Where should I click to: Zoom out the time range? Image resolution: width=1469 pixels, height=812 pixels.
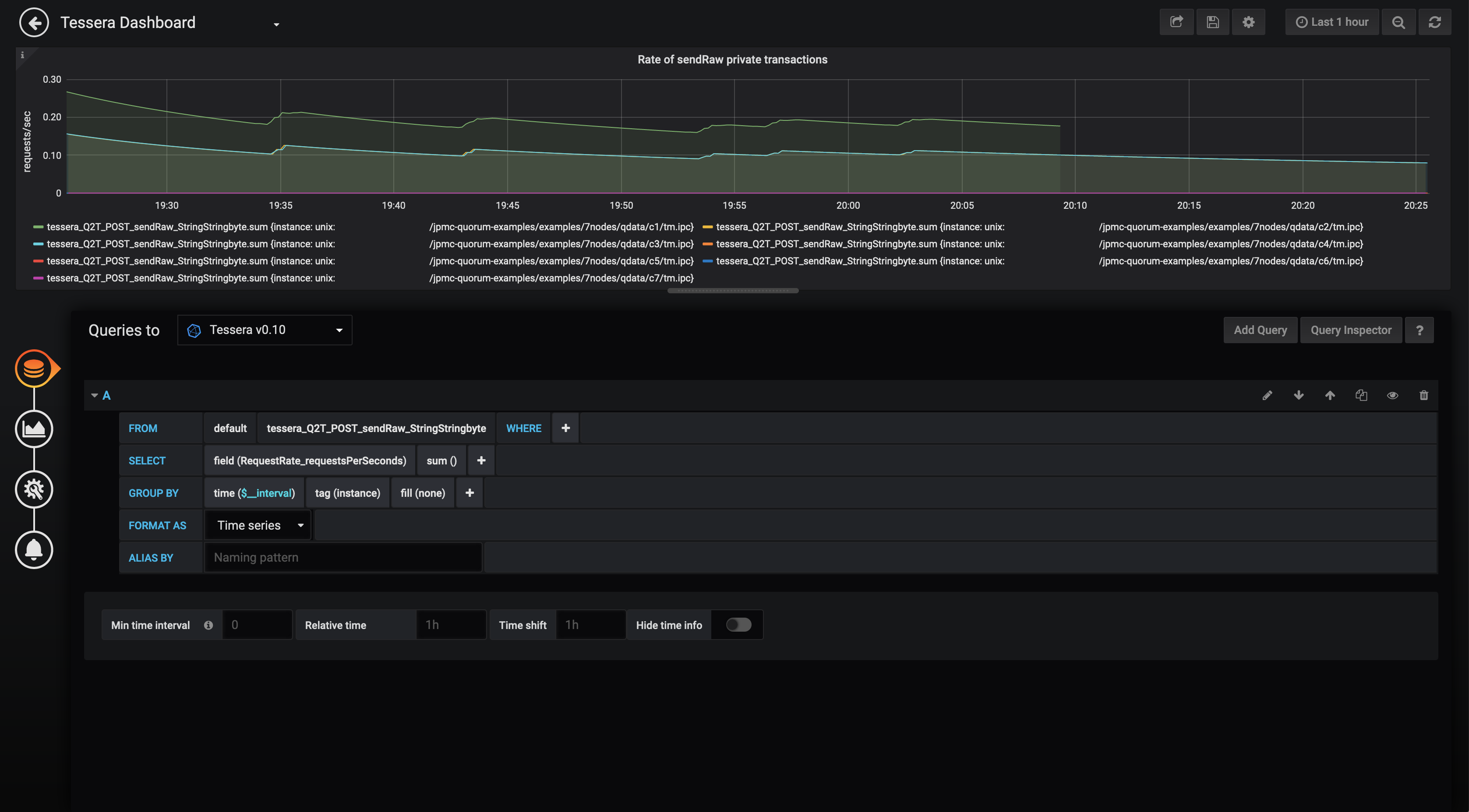click(1398, 22)
